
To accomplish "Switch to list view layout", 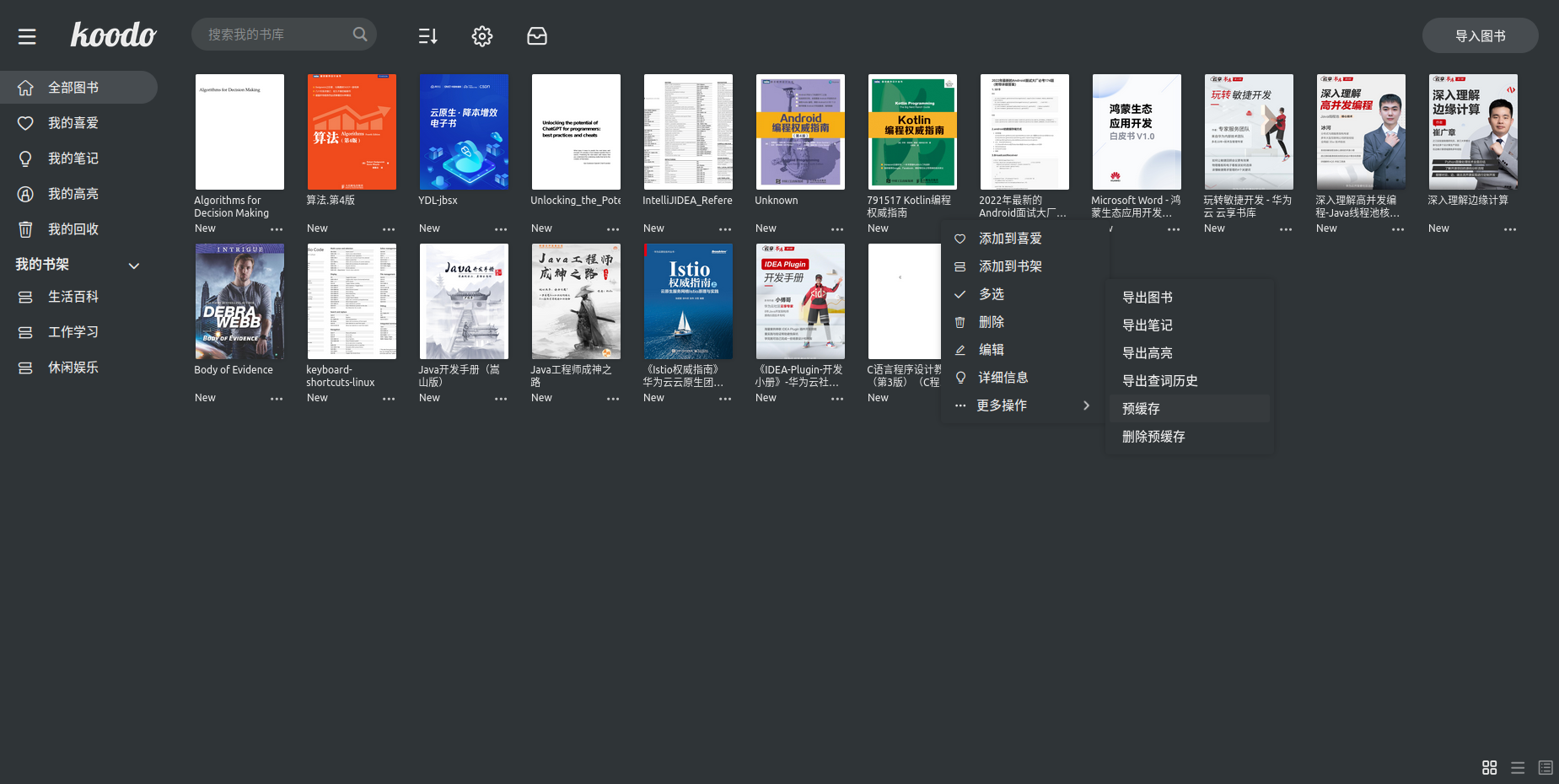I will point(1518,767).
